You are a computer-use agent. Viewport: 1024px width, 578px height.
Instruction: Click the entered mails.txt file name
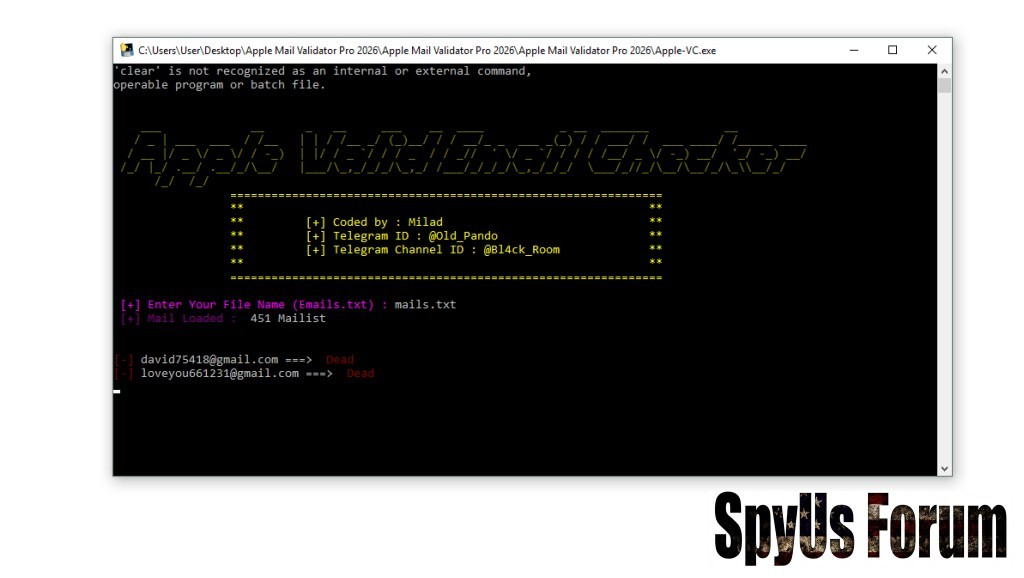[x=425, y=304]
